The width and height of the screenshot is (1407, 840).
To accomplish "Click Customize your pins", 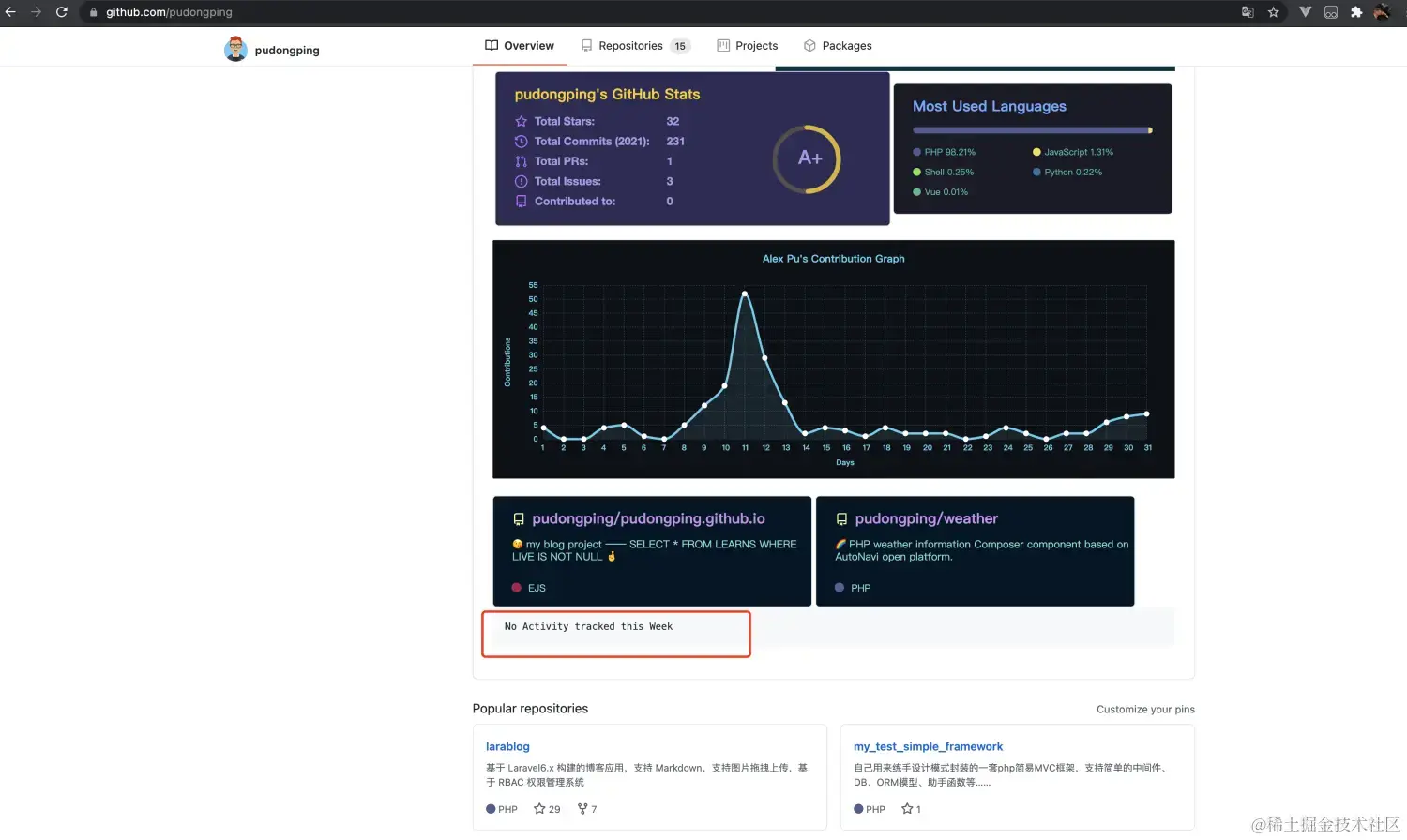I will [1145, 710].
